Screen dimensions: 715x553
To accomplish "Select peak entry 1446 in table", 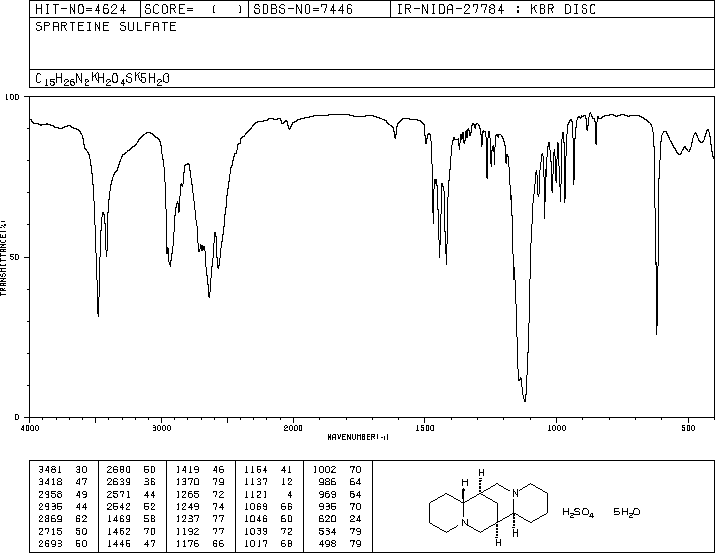I will coord(131,543).
